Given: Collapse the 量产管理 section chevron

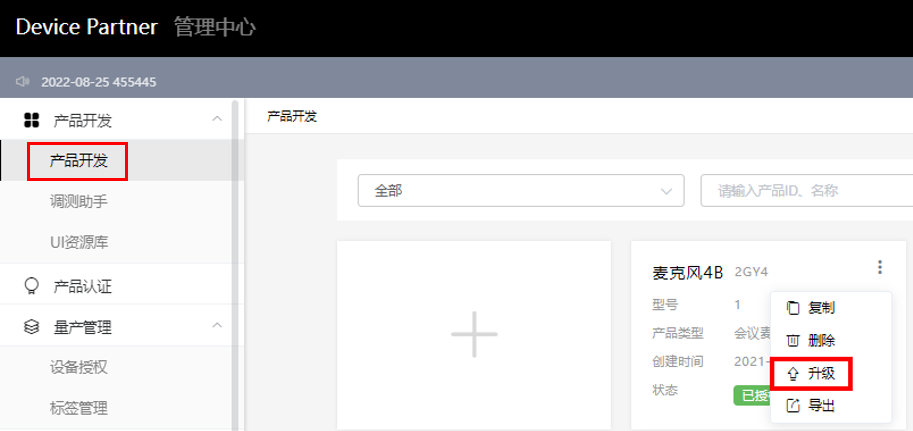Looking at the screenshot, I should (217, 326).
